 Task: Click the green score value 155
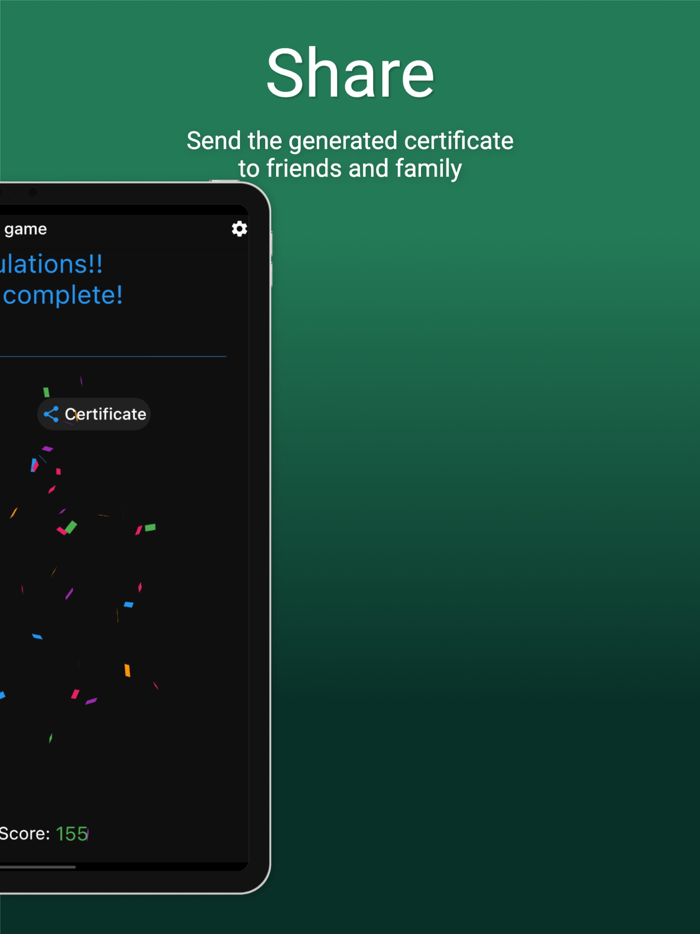coord(72,834)
